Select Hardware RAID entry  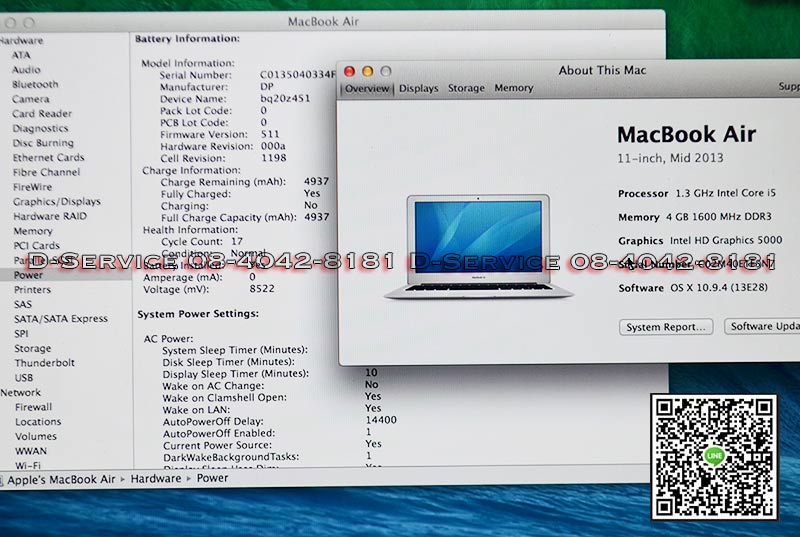coord(50,216)
